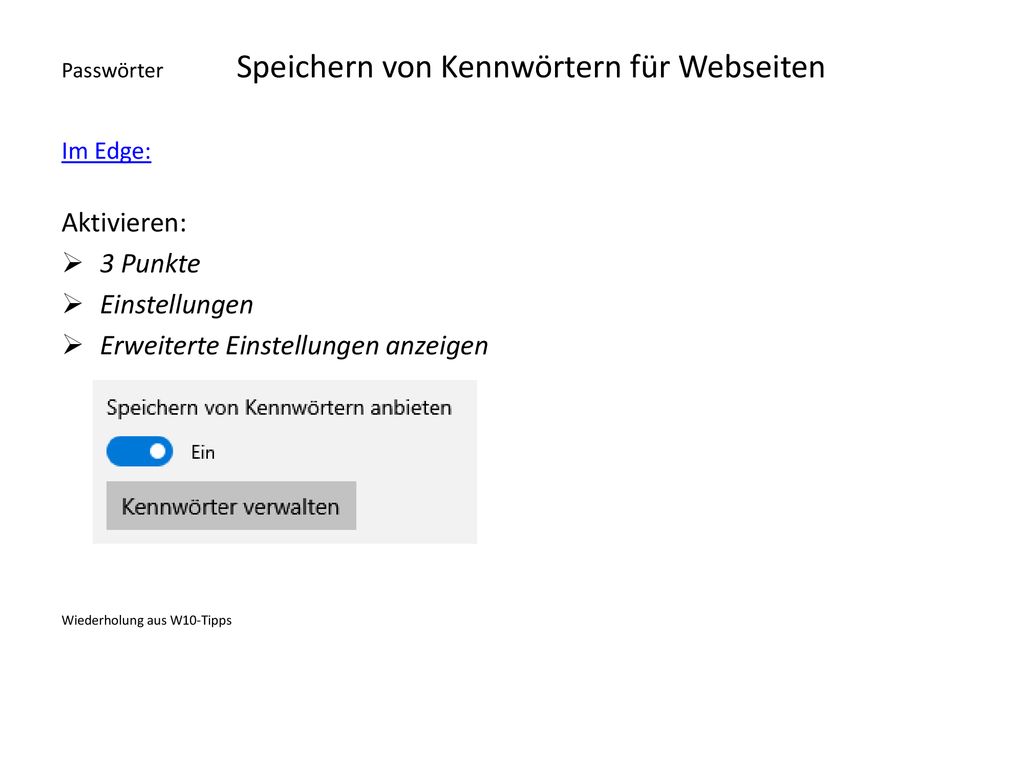Image resolution: width=1024 pixels, height=768 pixels.
Task: Click the Kennwörter verwalten button
Action: 231,505
